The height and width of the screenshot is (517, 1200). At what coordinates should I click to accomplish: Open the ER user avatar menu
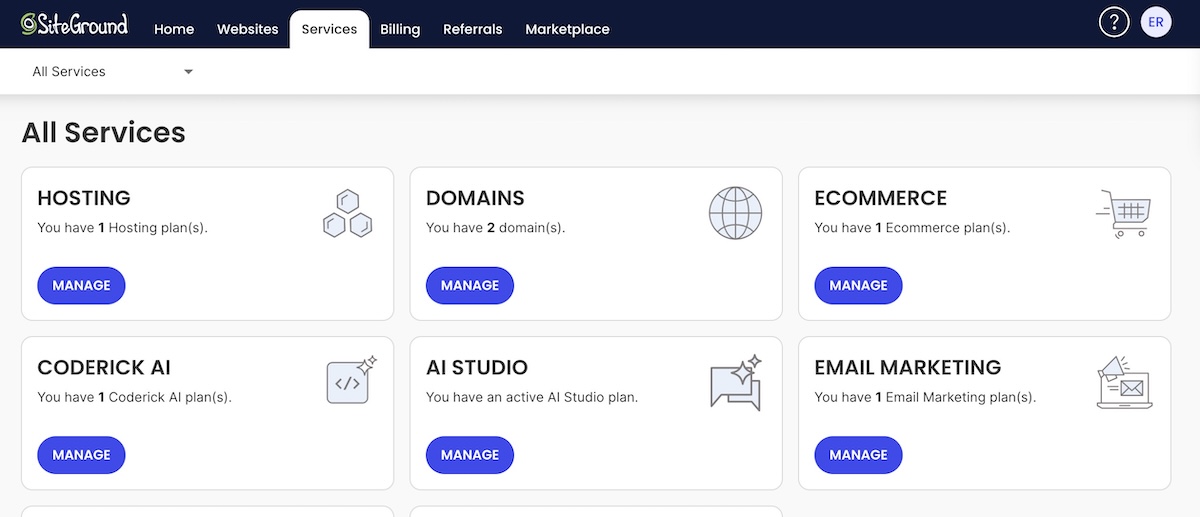(1156, 22)
